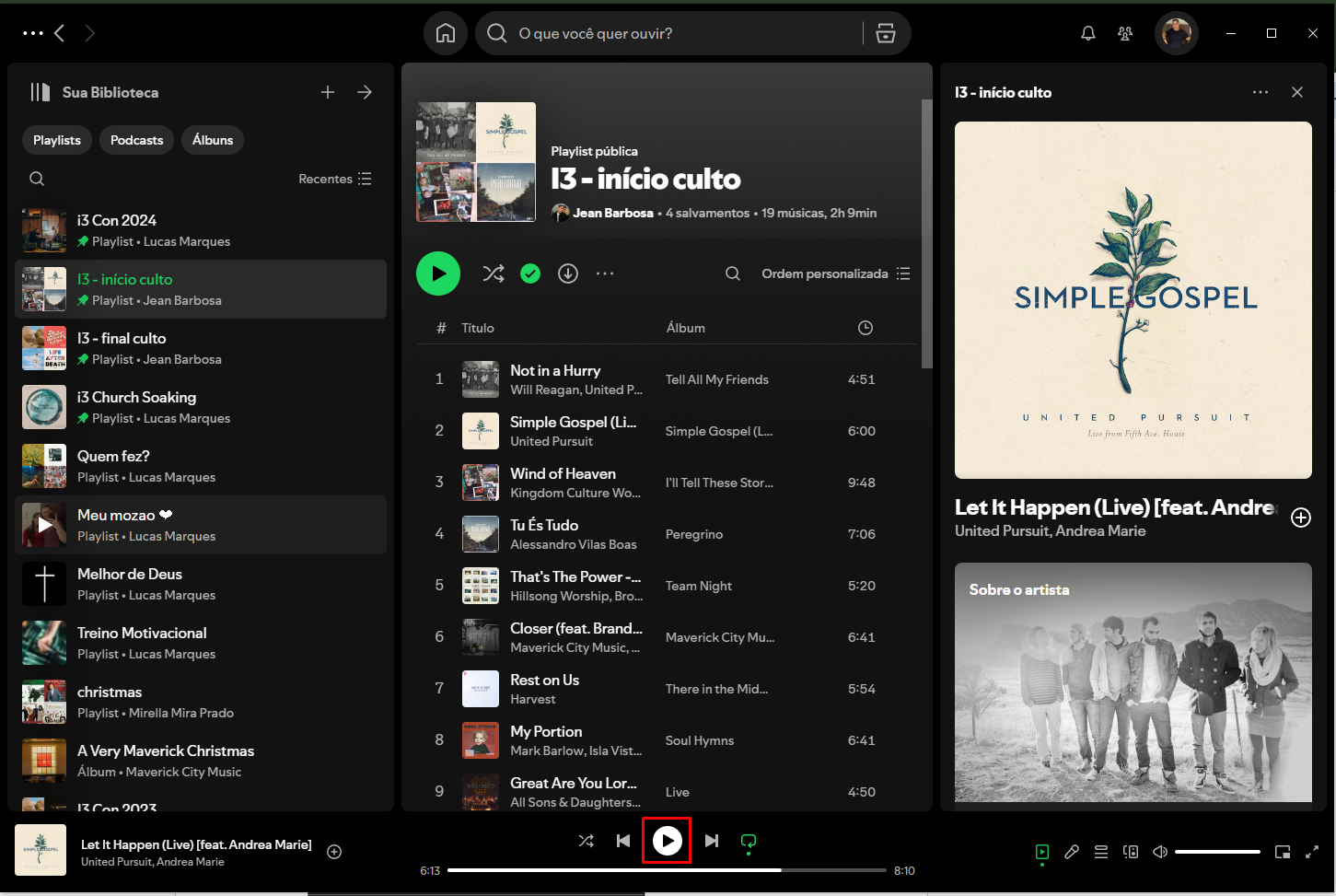Expand library with the right arrow

pyautogui.click(x=365, y=92)
